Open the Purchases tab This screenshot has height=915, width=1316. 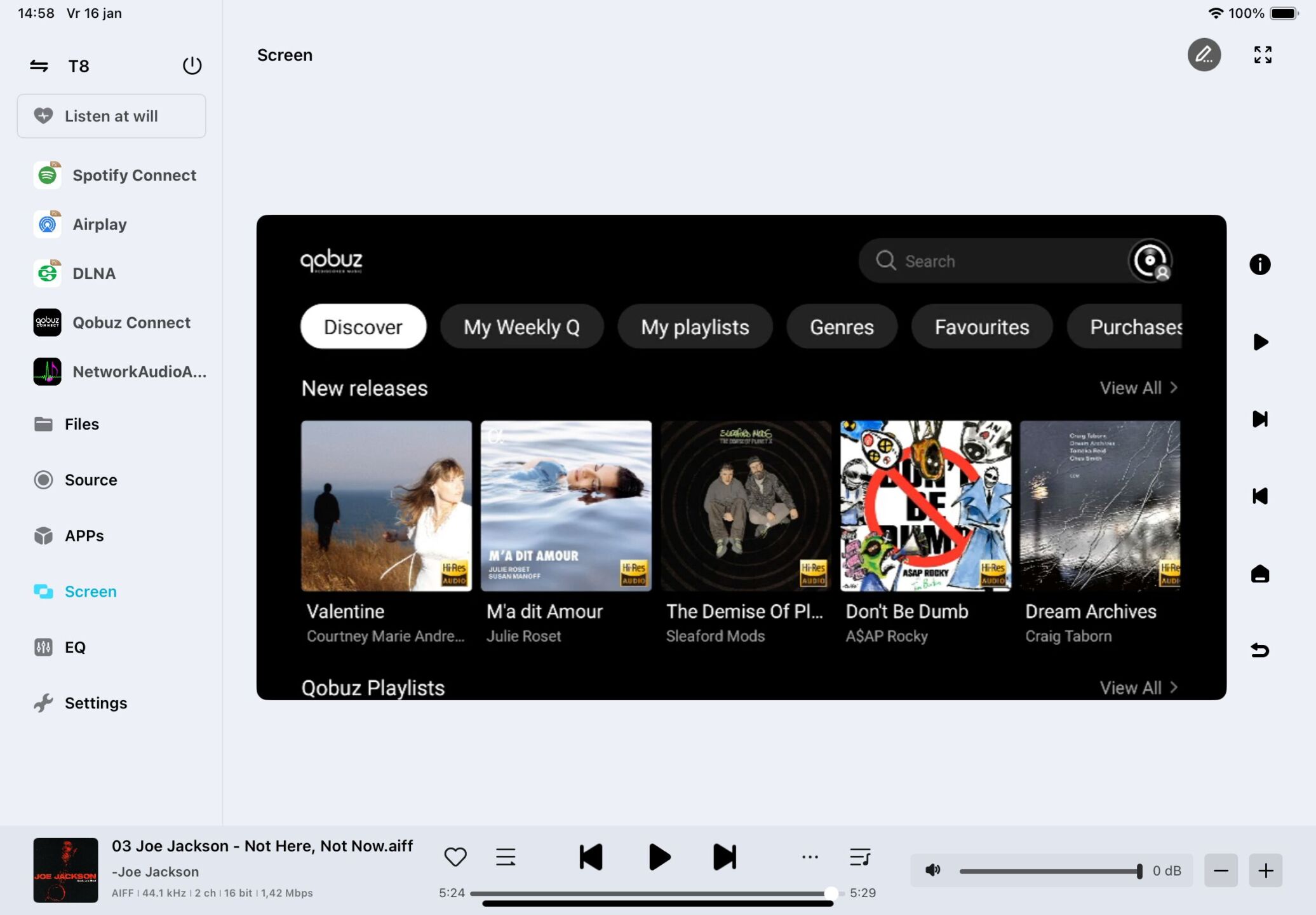(1125, 327)
